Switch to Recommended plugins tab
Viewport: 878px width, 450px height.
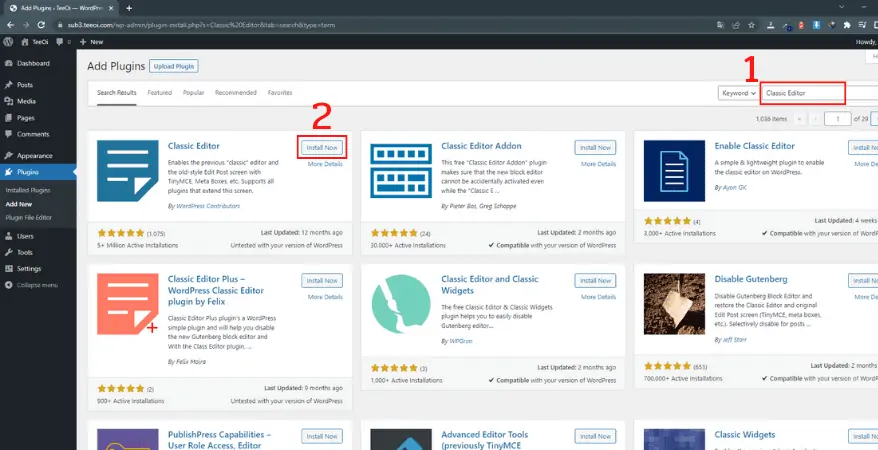coord(236,93)
